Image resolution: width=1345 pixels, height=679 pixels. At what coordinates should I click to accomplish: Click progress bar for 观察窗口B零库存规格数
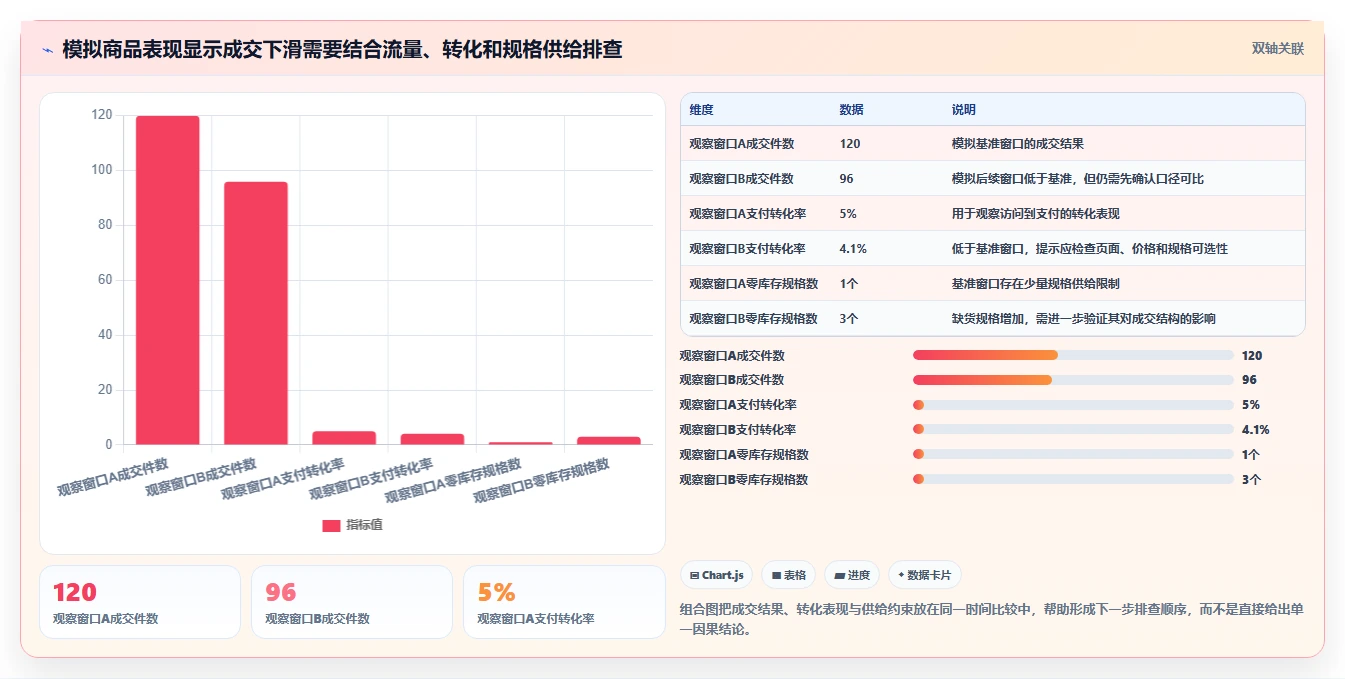(x=1073, y=480)
